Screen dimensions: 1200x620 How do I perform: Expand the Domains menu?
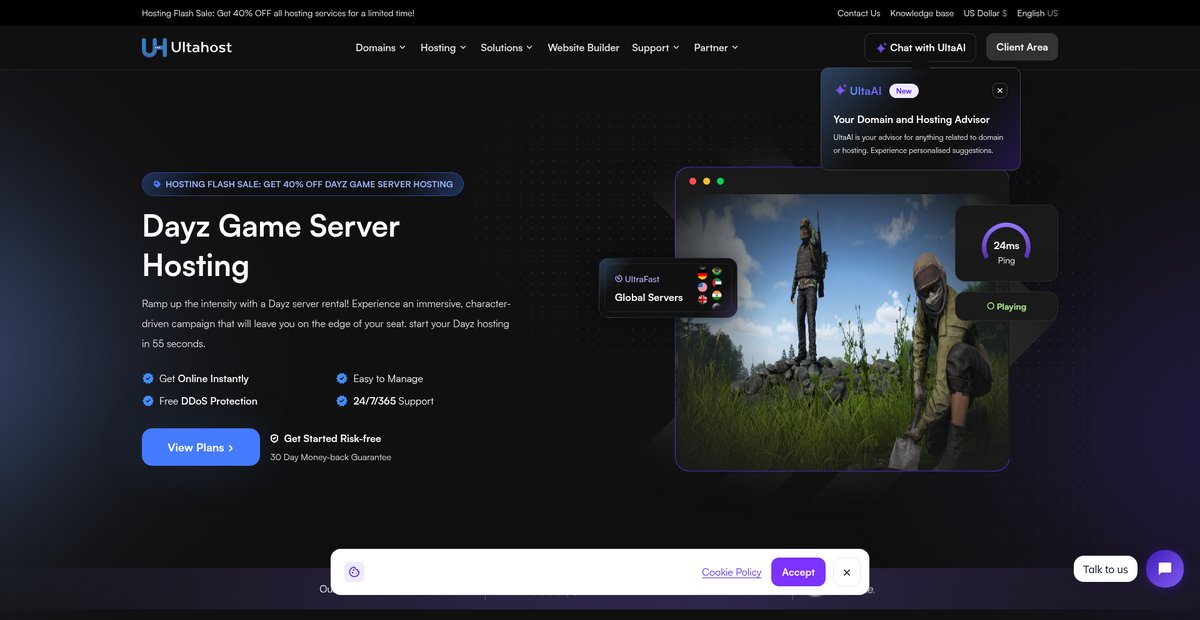(x=380, y=47)
